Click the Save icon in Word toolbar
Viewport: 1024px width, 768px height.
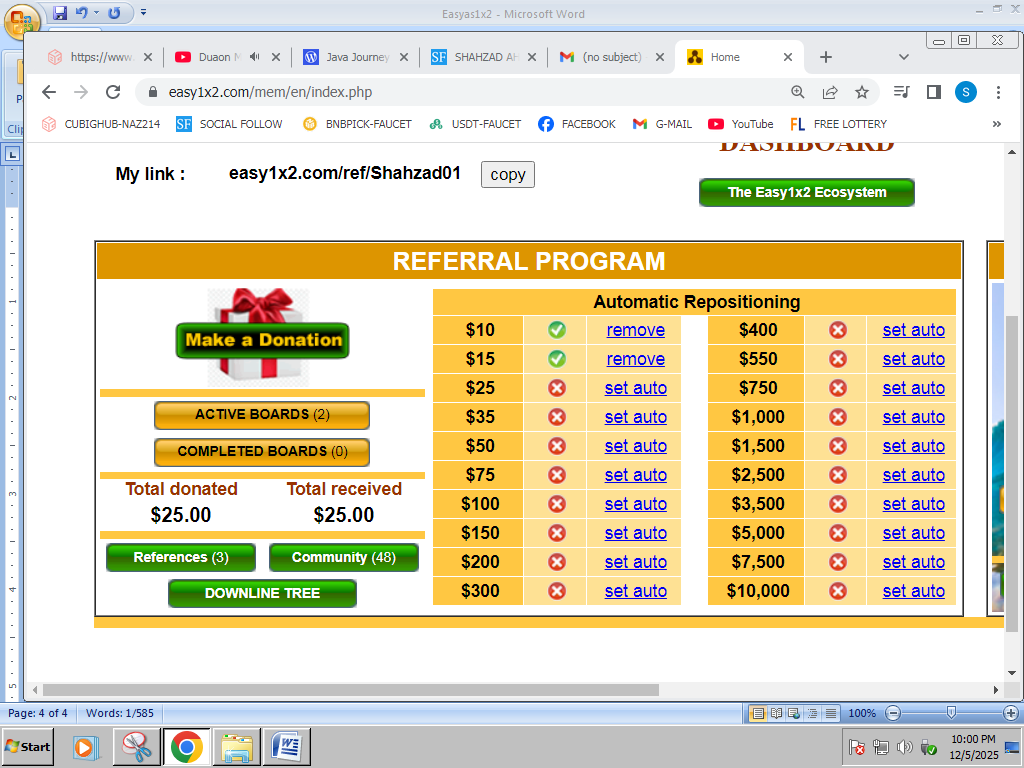coord(60,13)
